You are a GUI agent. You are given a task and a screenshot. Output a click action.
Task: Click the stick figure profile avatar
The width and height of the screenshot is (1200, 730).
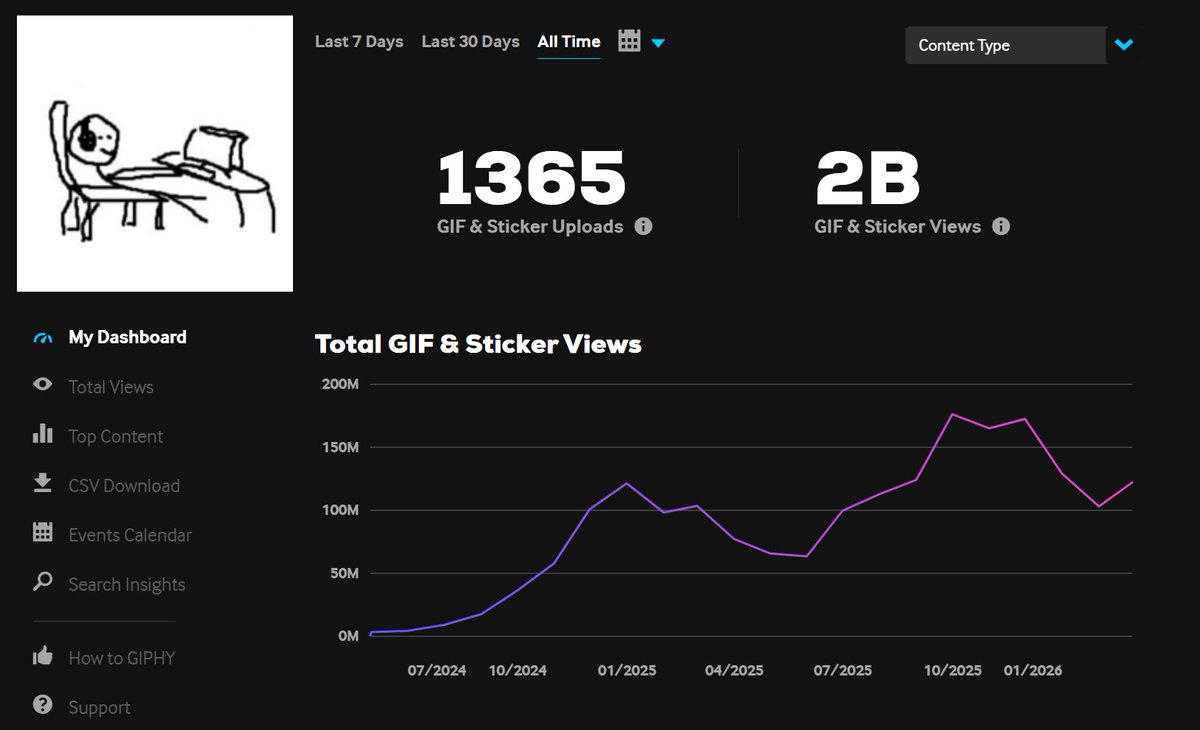click(155, 154)
